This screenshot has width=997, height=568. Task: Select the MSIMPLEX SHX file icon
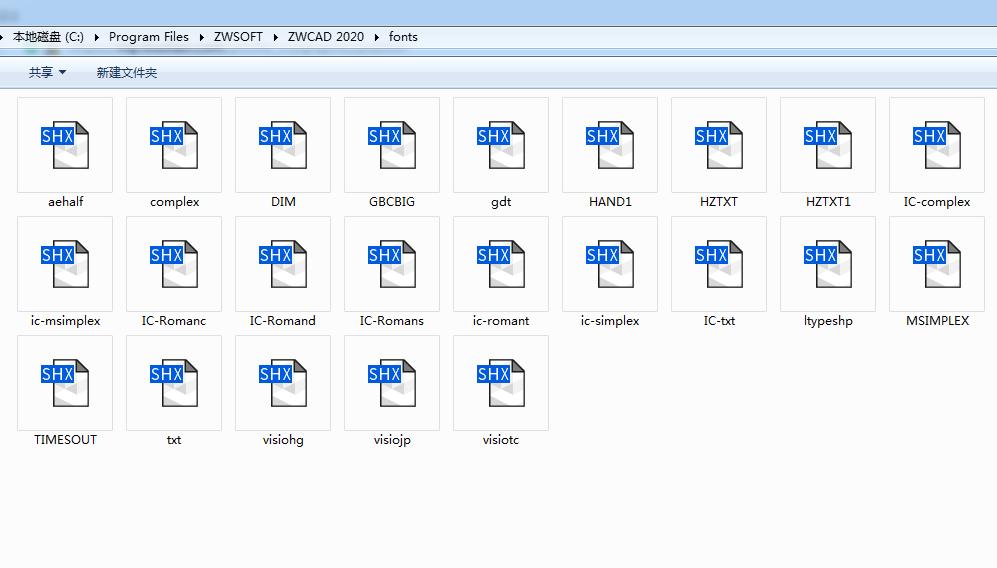click(x=937, y=264)
